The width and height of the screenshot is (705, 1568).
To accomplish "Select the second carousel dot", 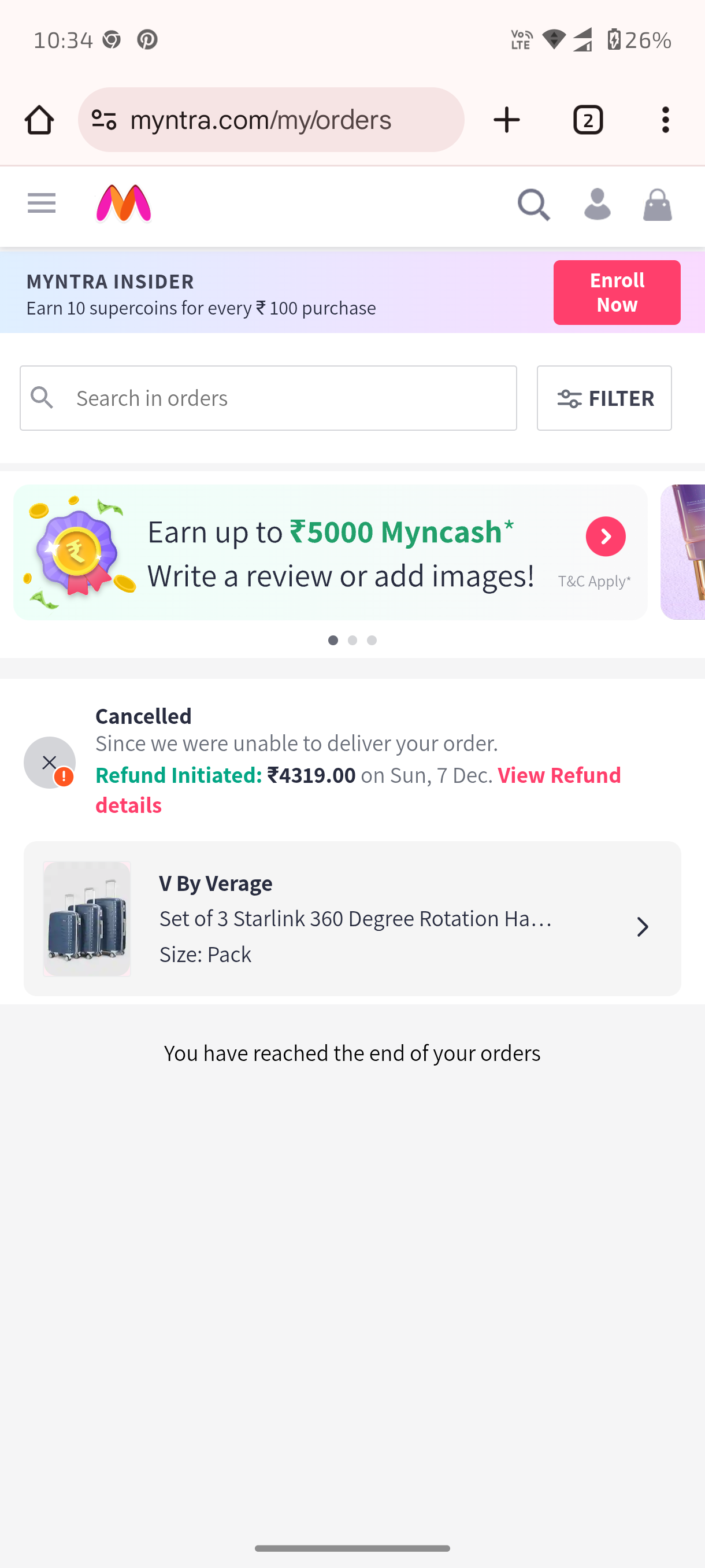I will pyautogui.click(x=352, y=641).
